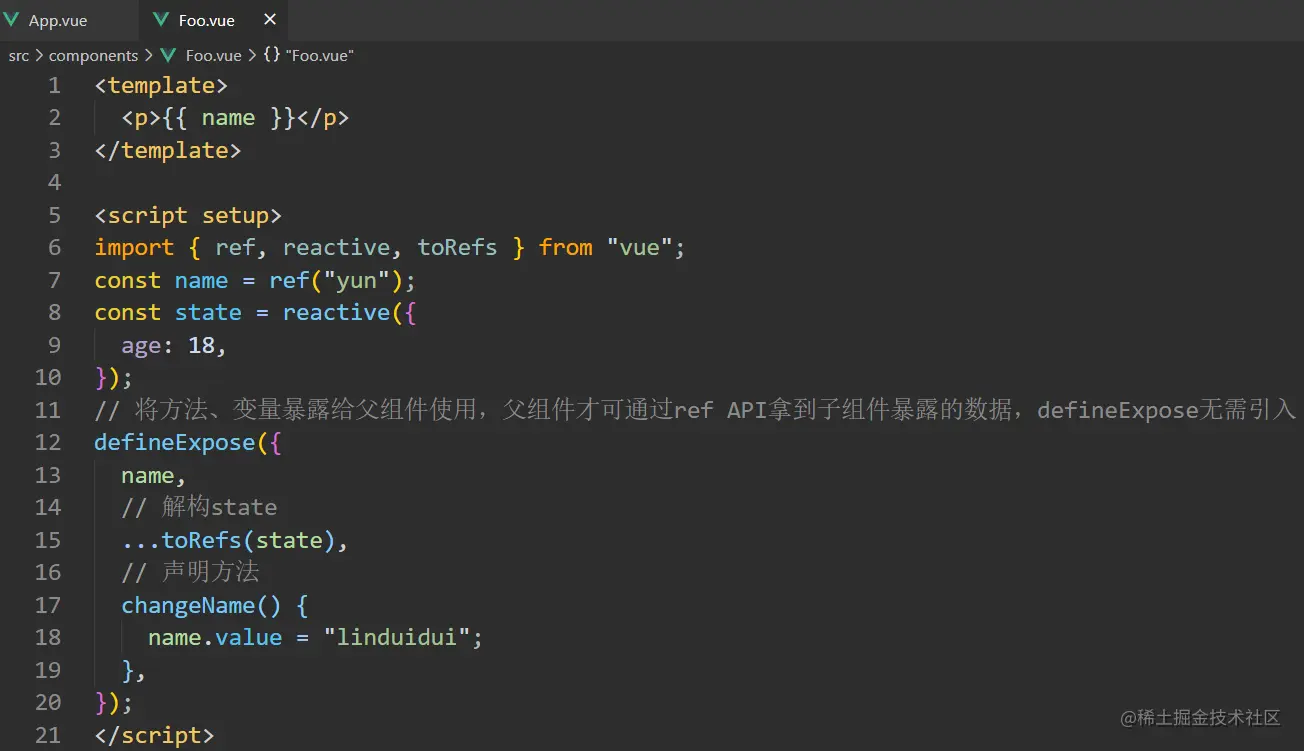Click the braces symbol icon in breadcrumb

click(271, 56)
